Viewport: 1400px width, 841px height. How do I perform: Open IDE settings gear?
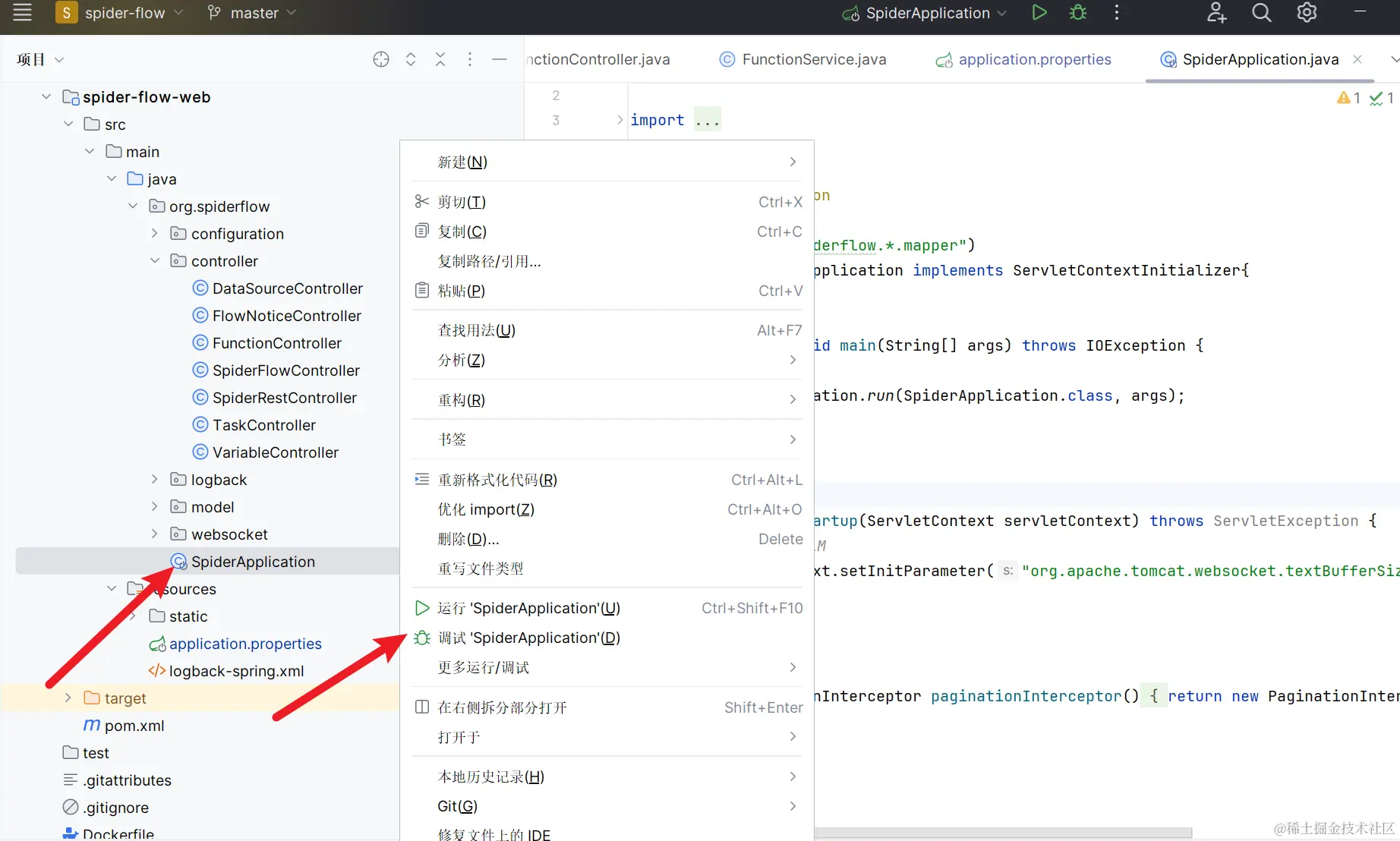pyautogui.click(x=1307, y=13)
